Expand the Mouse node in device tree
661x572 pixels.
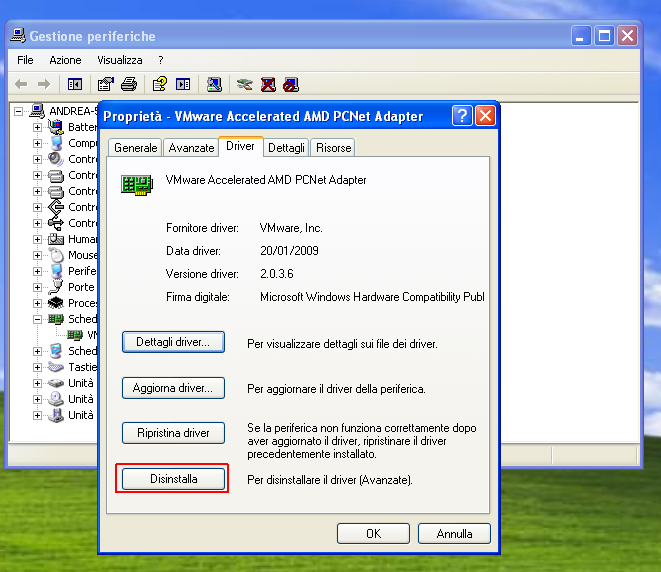(x=37, y=255)
